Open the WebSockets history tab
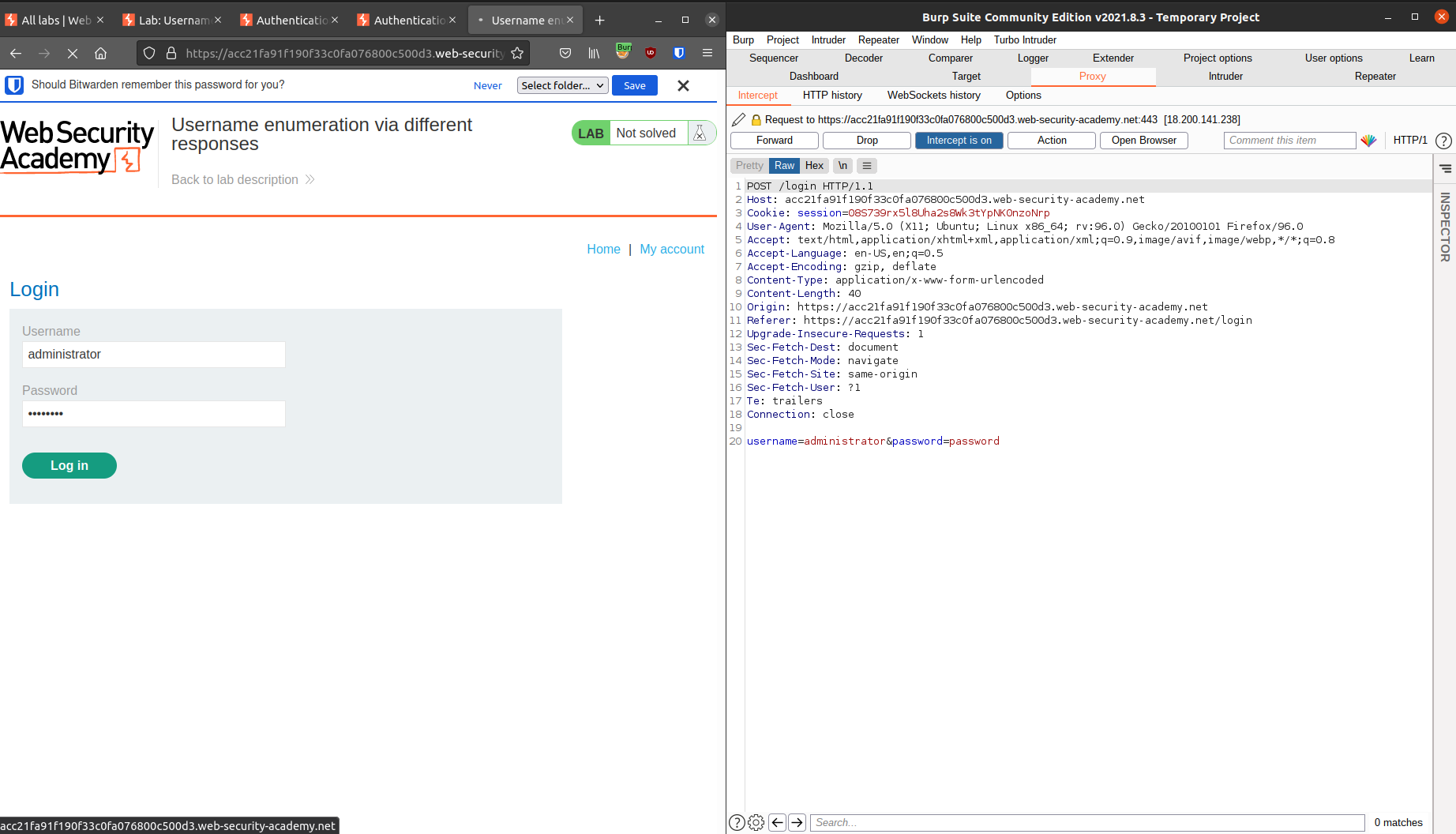 (933, 95)
